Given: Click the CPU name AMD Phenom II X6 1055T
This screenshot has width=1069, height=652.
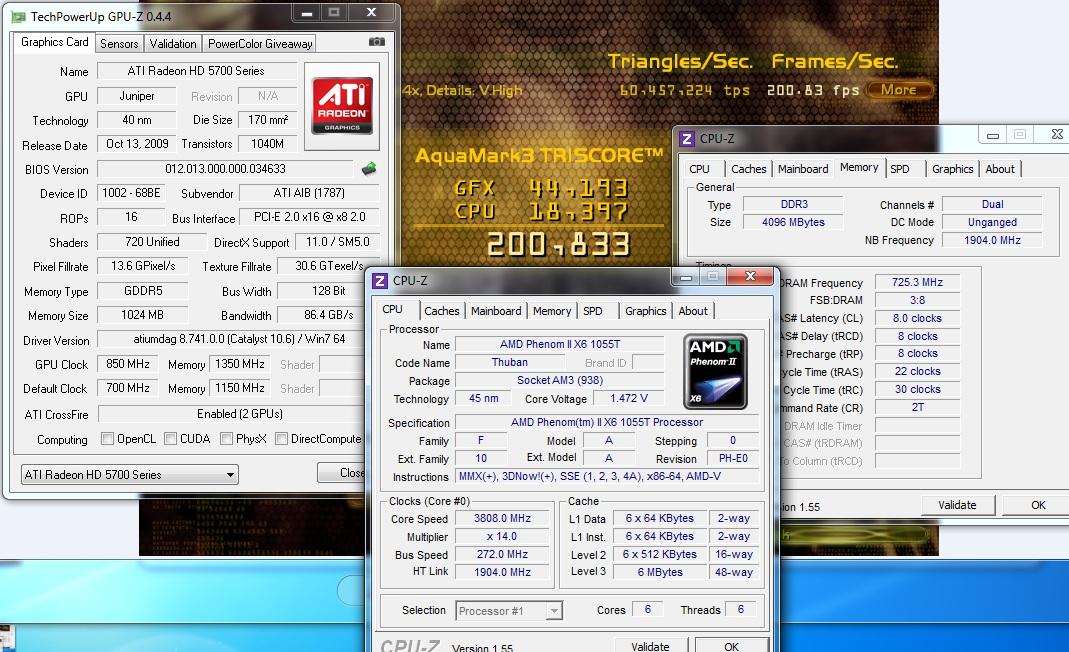Looking at the screenshot, I should 560,344.
